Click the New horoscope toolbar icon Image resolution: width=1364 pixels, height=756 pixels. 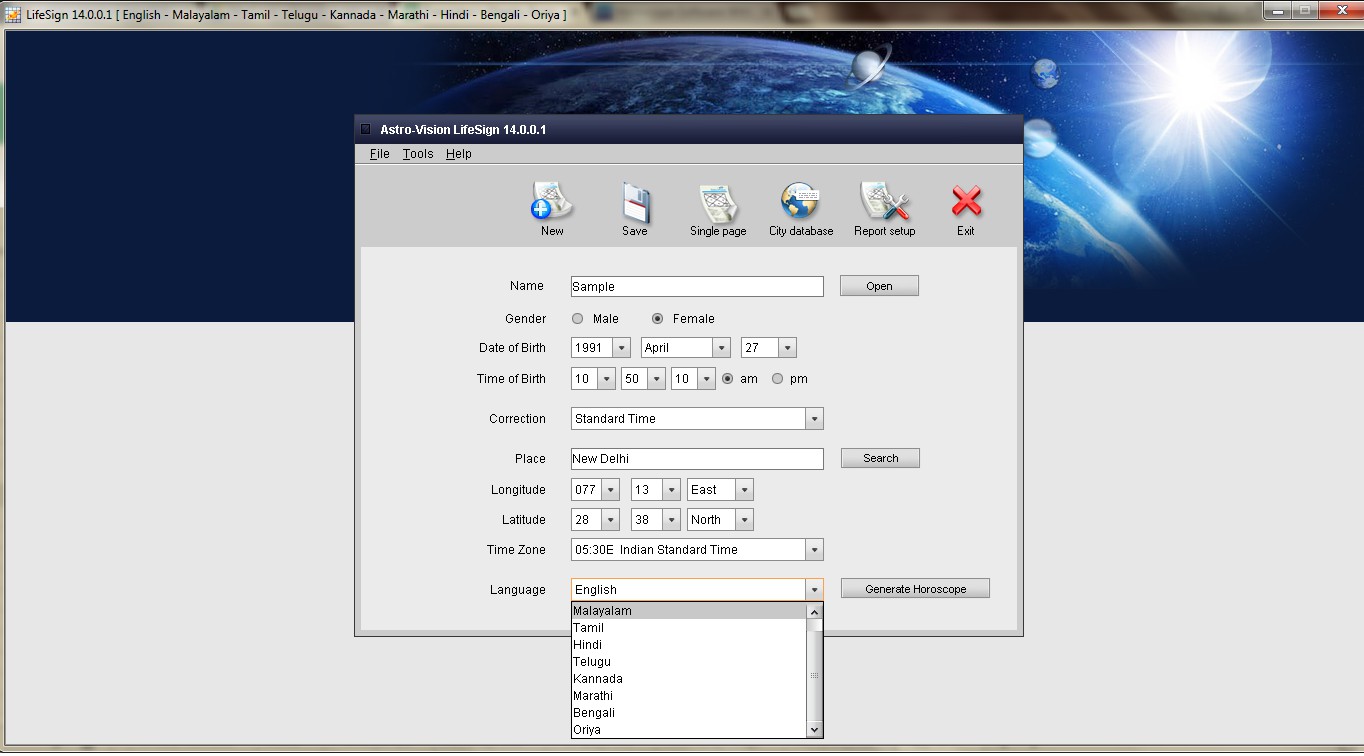551,203
